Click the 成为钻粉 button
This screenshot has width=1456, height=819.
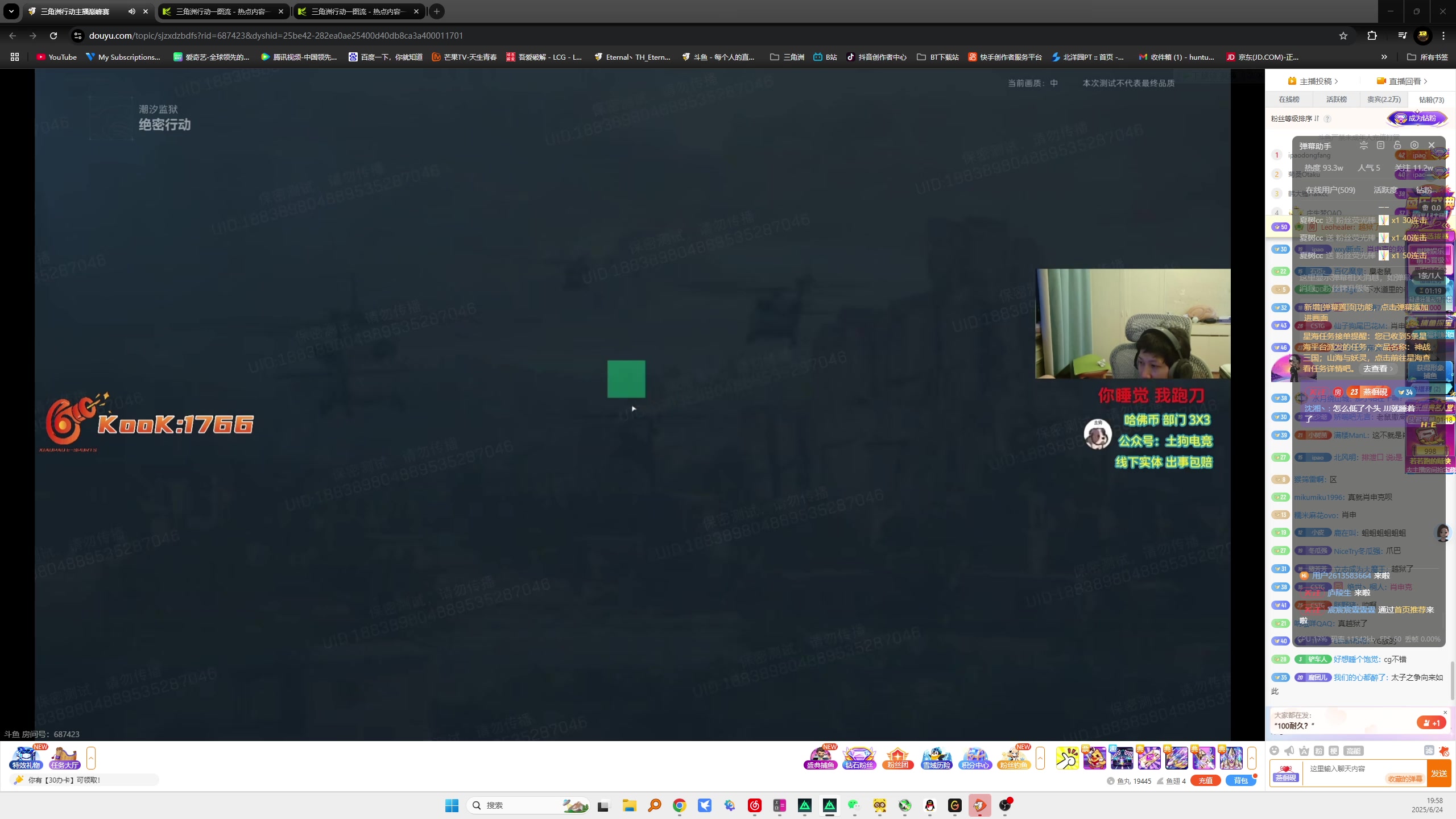click(x=1417, y=118)
